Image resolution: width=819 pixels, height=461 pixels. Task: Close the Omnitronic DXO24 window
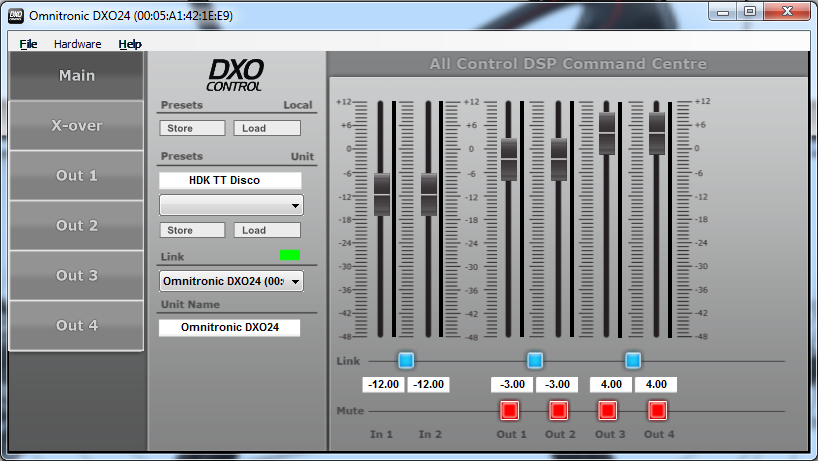pyautogui.click(x=787, y=11)
